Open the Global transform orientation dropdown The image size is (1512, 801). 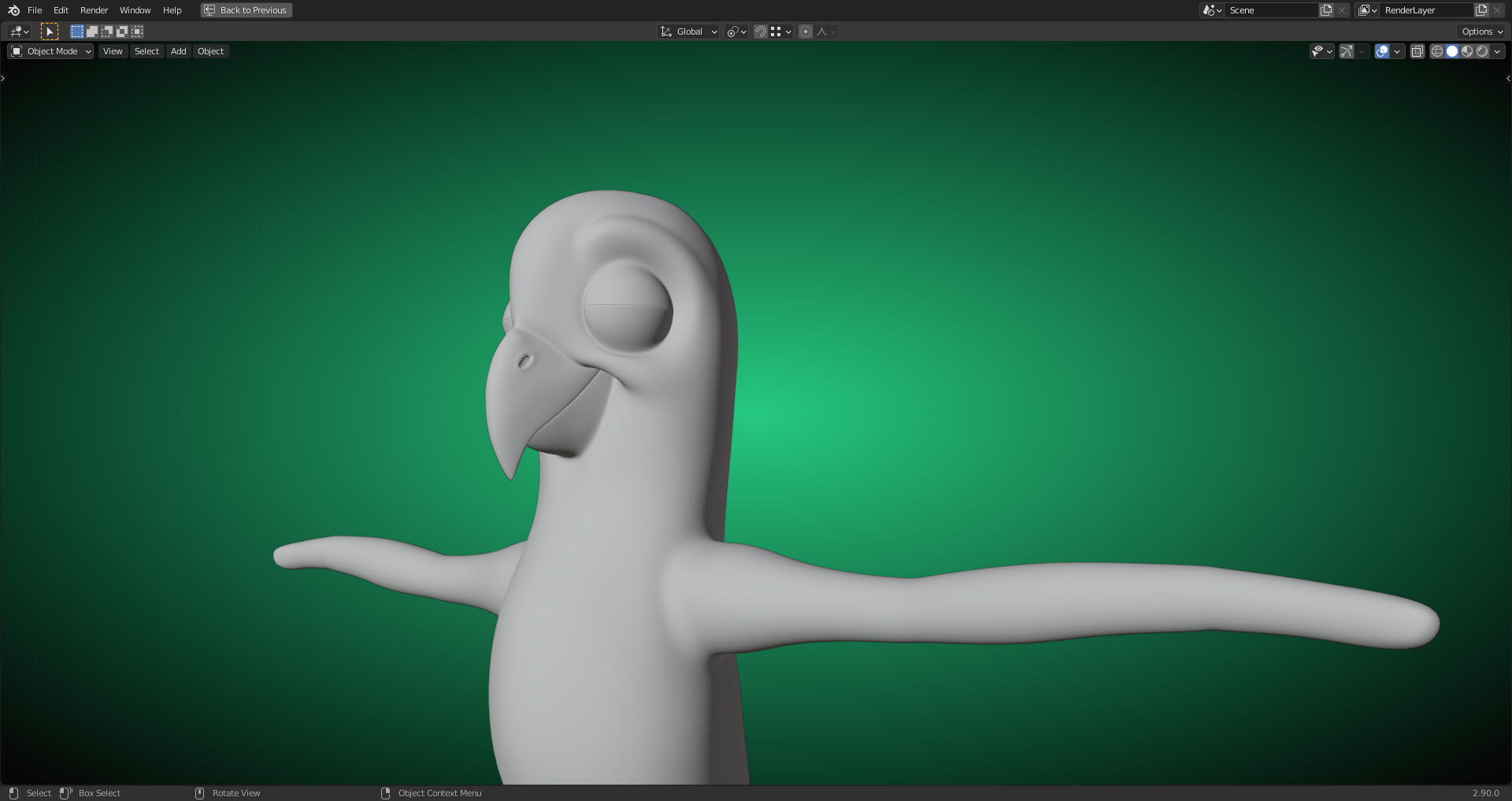click(689, 32)
